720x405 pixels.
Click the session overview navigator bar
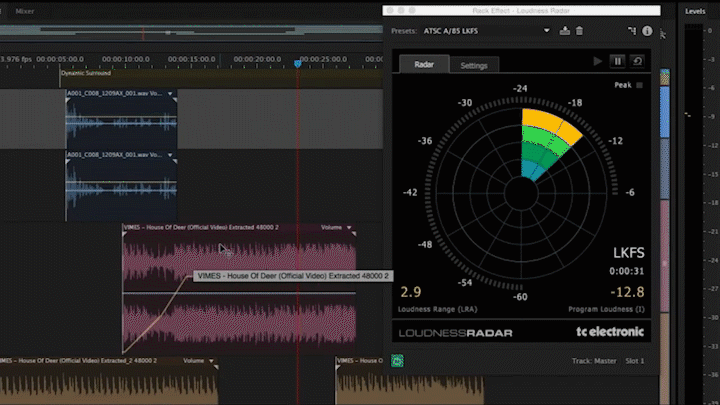(191, 33)
